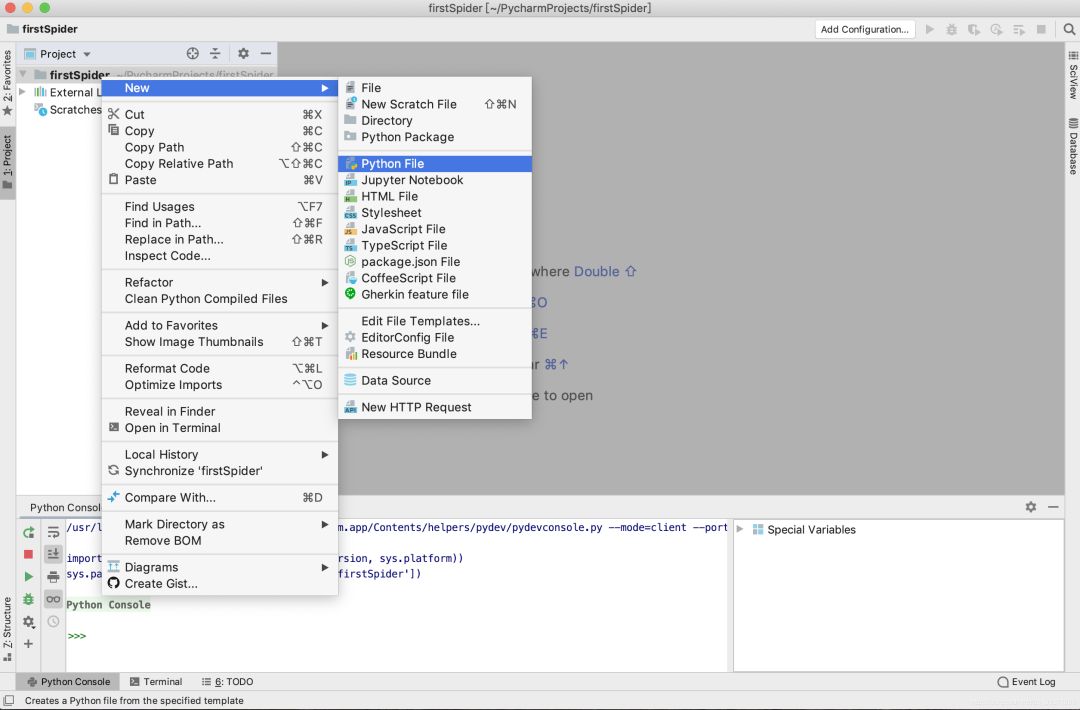
Task: Click history clock icon in console
Action: point(53,621)
